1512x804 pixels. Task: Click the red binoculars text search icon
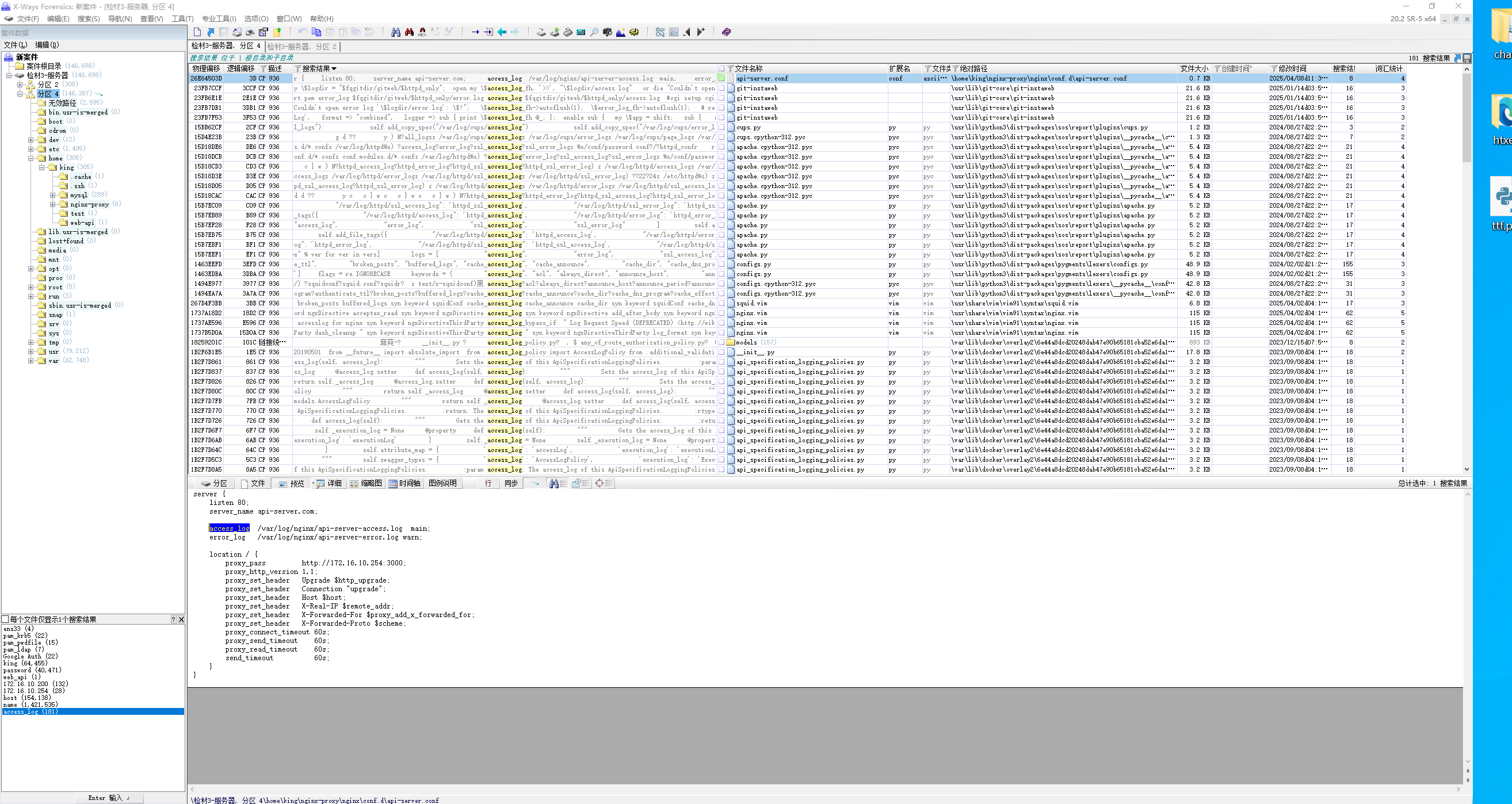coord(409,32)
